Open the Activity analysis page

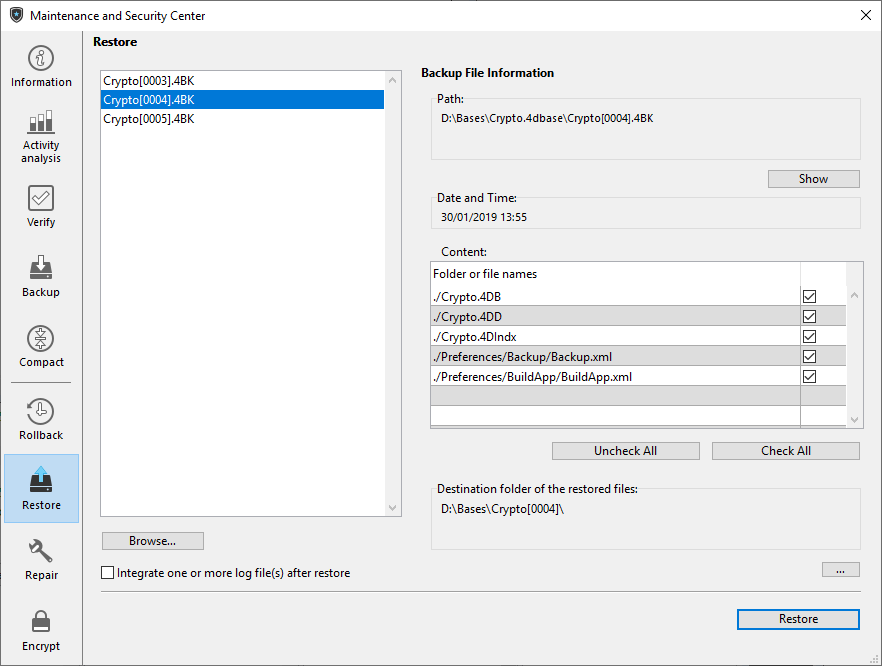(41, 123)
